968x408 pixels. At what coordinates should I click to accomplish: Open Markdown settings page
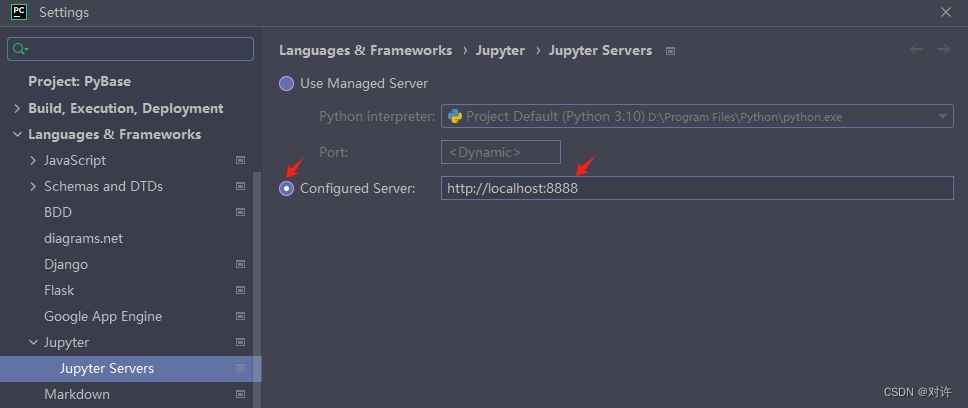pyautogui.click(x=77, y=394)
